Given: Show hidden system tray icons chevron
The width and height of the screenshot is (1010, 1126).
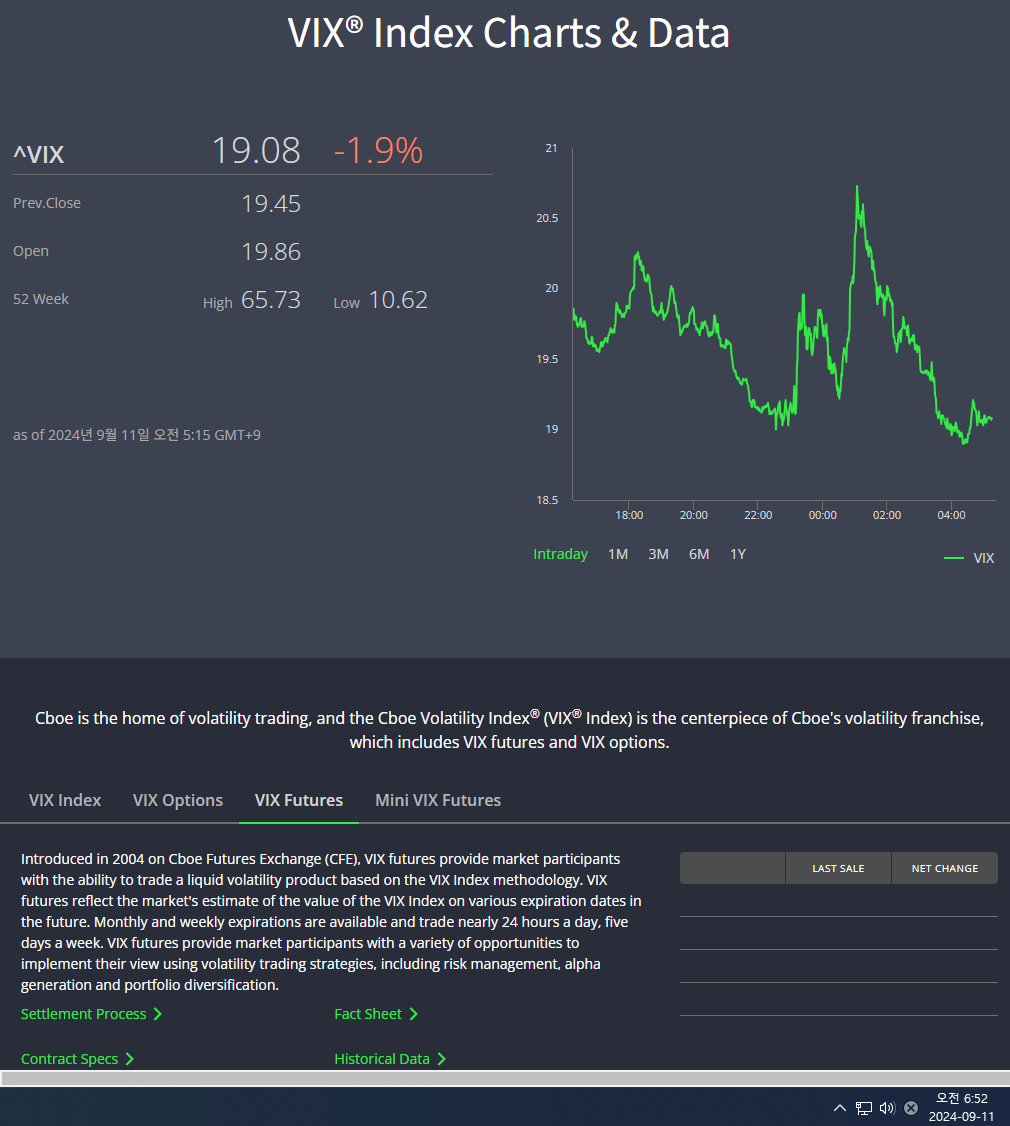Looking at the screenshot, I should coord(840,1108).
